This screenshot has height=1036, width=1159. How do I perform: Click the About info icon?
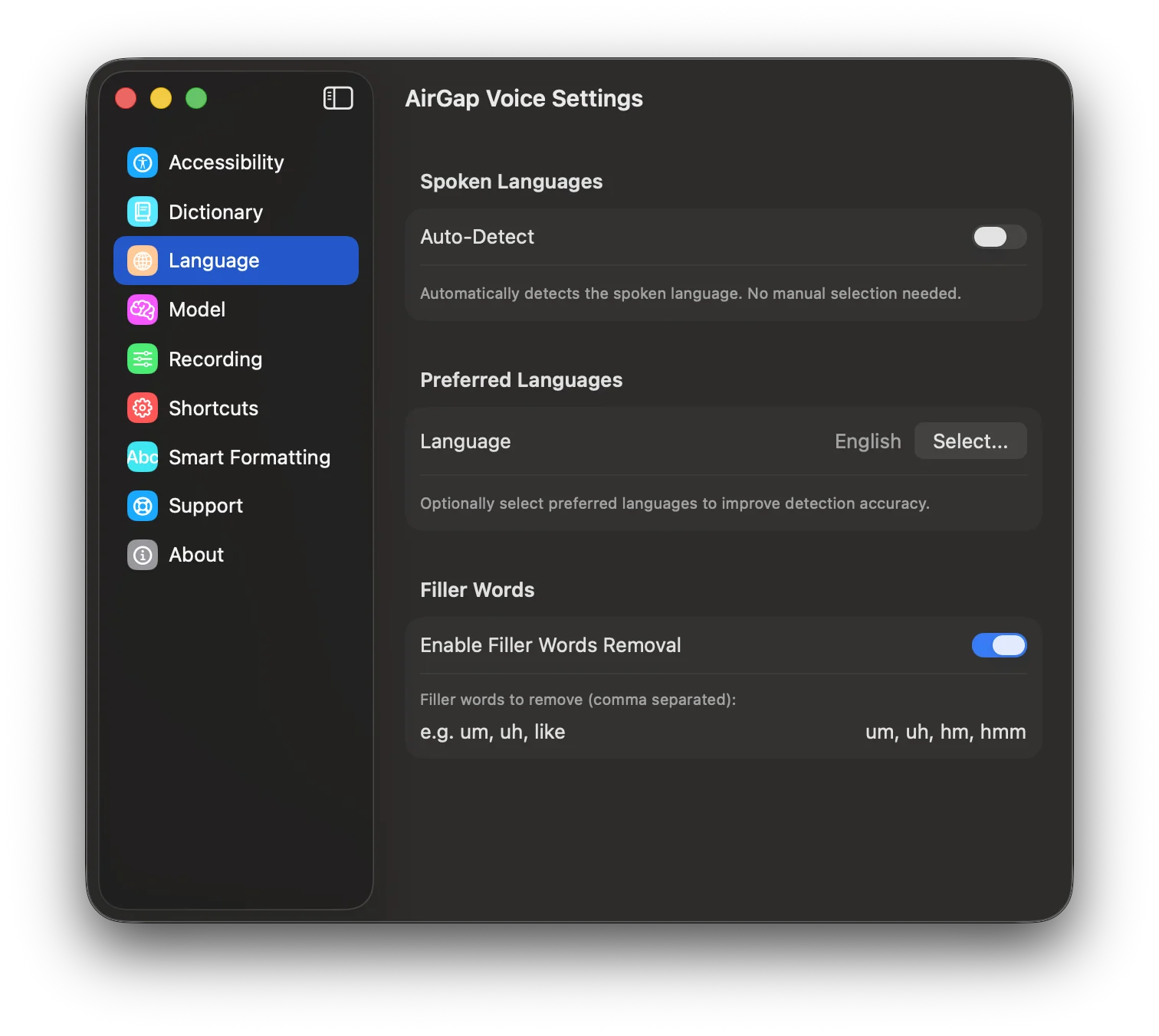143,555
